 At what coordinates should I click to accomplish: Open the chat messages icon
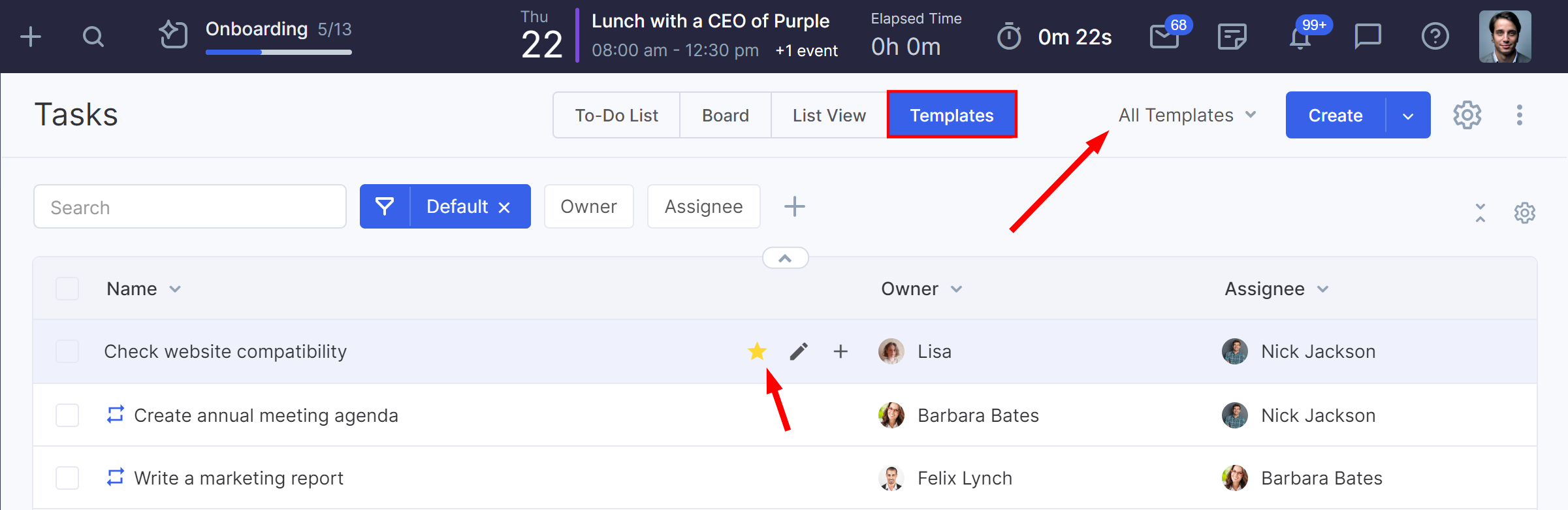click(1368, 37)
